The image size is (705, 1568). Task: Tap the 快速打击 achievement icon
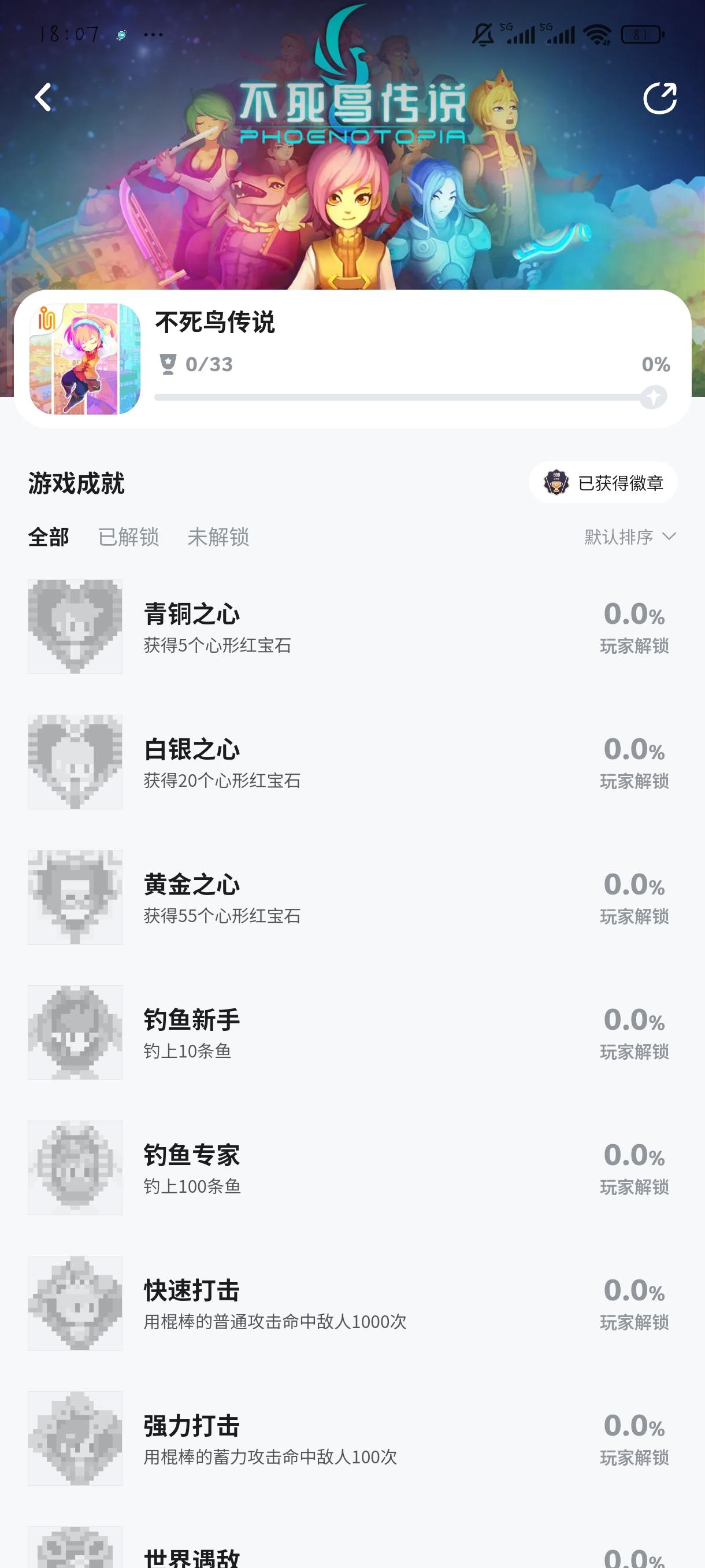click(75, 1303)
